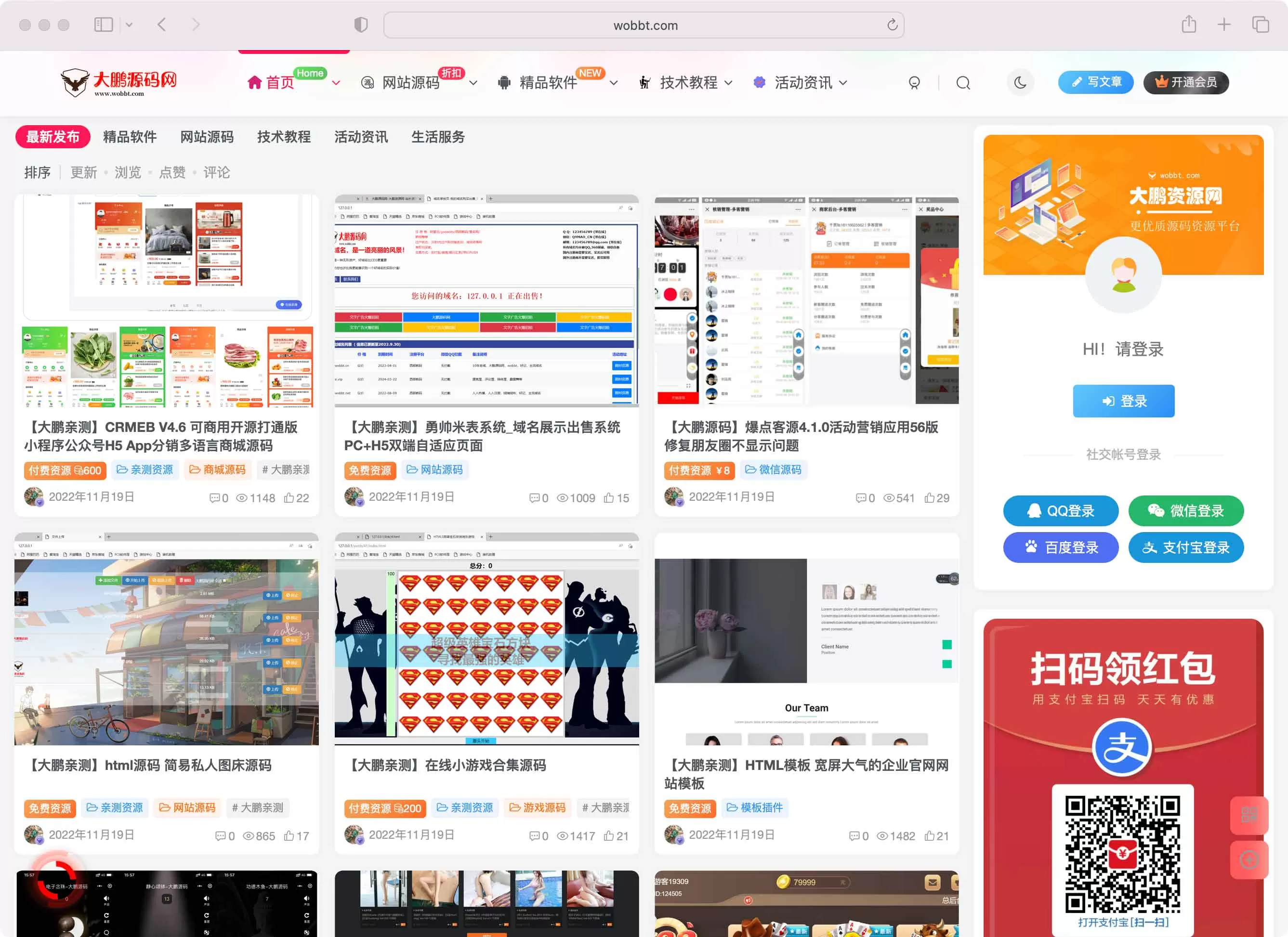Open the 技术教程 nav menu
The height and width of the screenshot is (937, 1288).
[678, 83]
